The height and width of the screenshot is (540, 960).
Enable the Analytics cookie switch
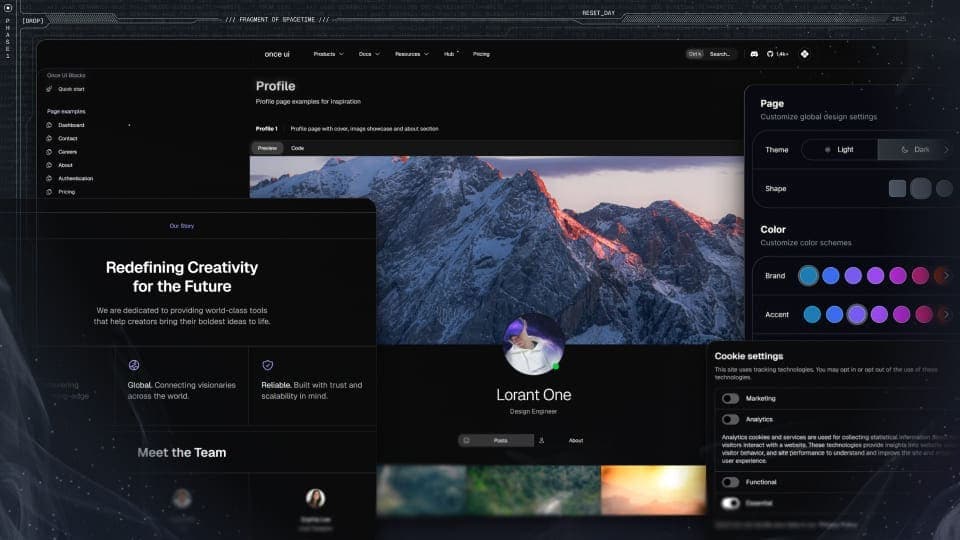tap(730, 419)
